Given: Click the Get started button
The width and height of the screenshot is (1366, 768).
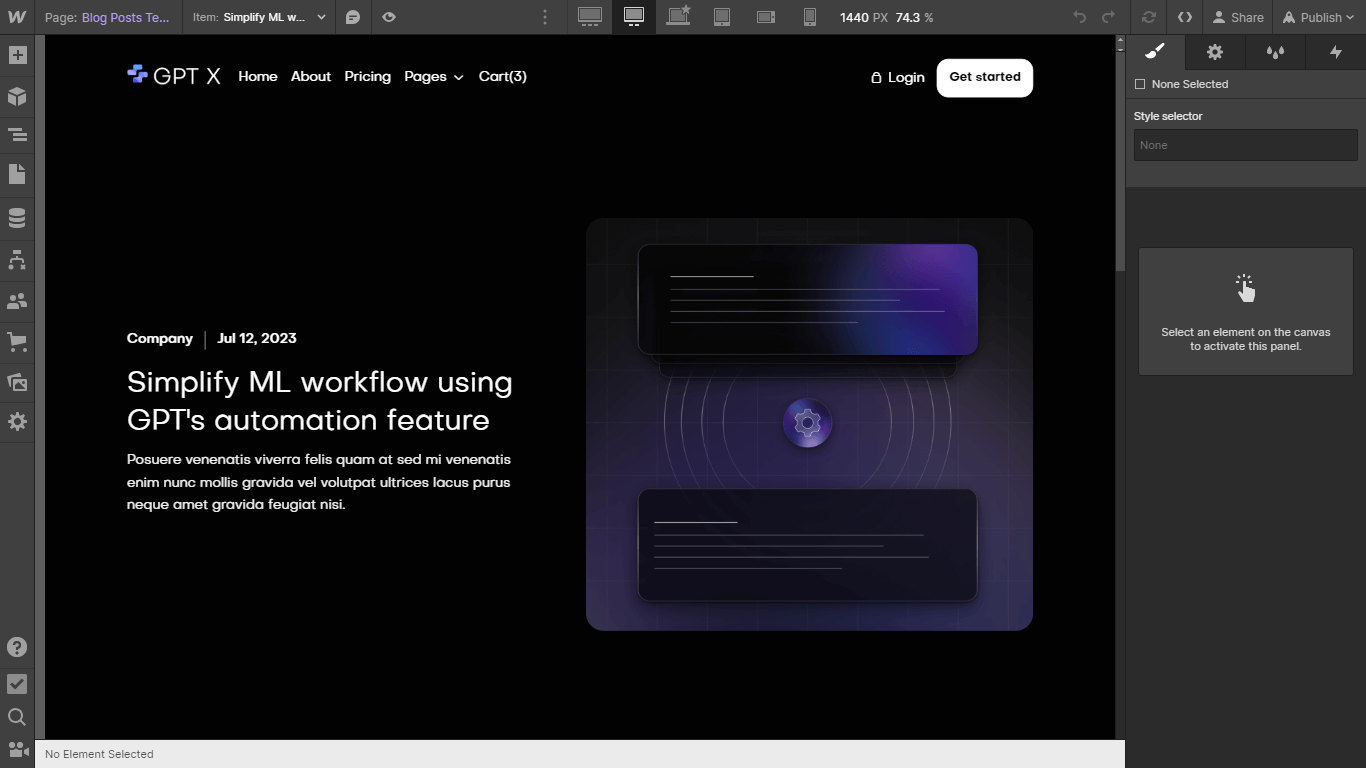Looking at the screenshot, I should 984,77.
